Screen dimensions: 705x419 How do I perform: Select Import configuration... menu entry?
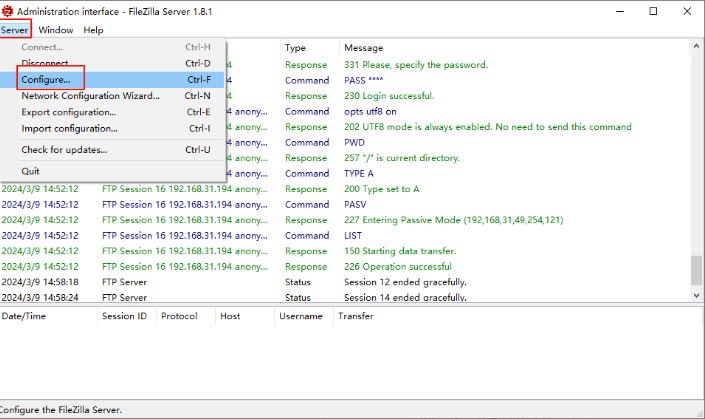click(x=112, y=129)
